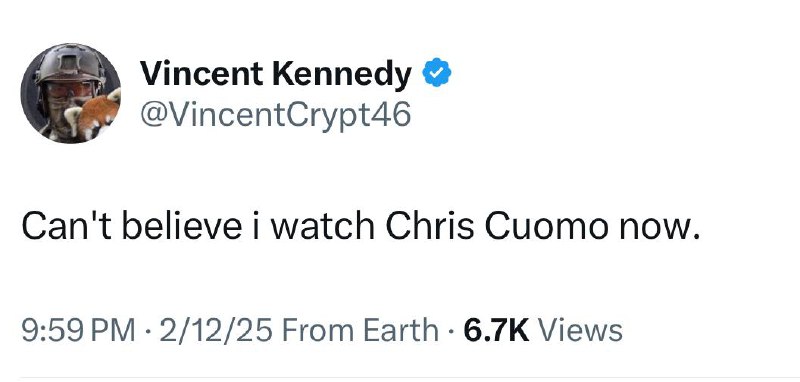Click the word believe in the tweet
The image size is (800, 382).
tap(182, 227)
